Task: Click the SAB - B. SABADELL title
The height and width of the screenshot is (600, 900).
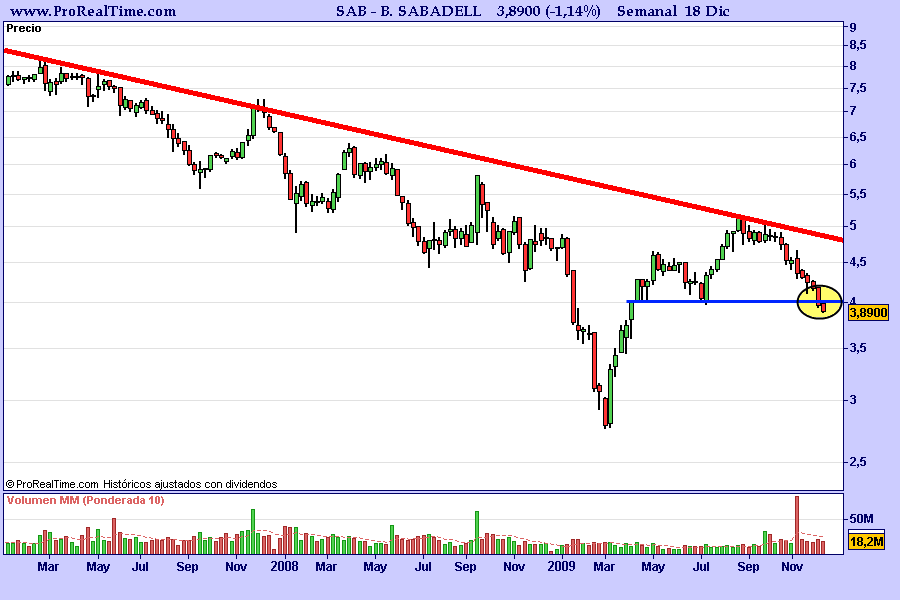Action: [408, 11]
